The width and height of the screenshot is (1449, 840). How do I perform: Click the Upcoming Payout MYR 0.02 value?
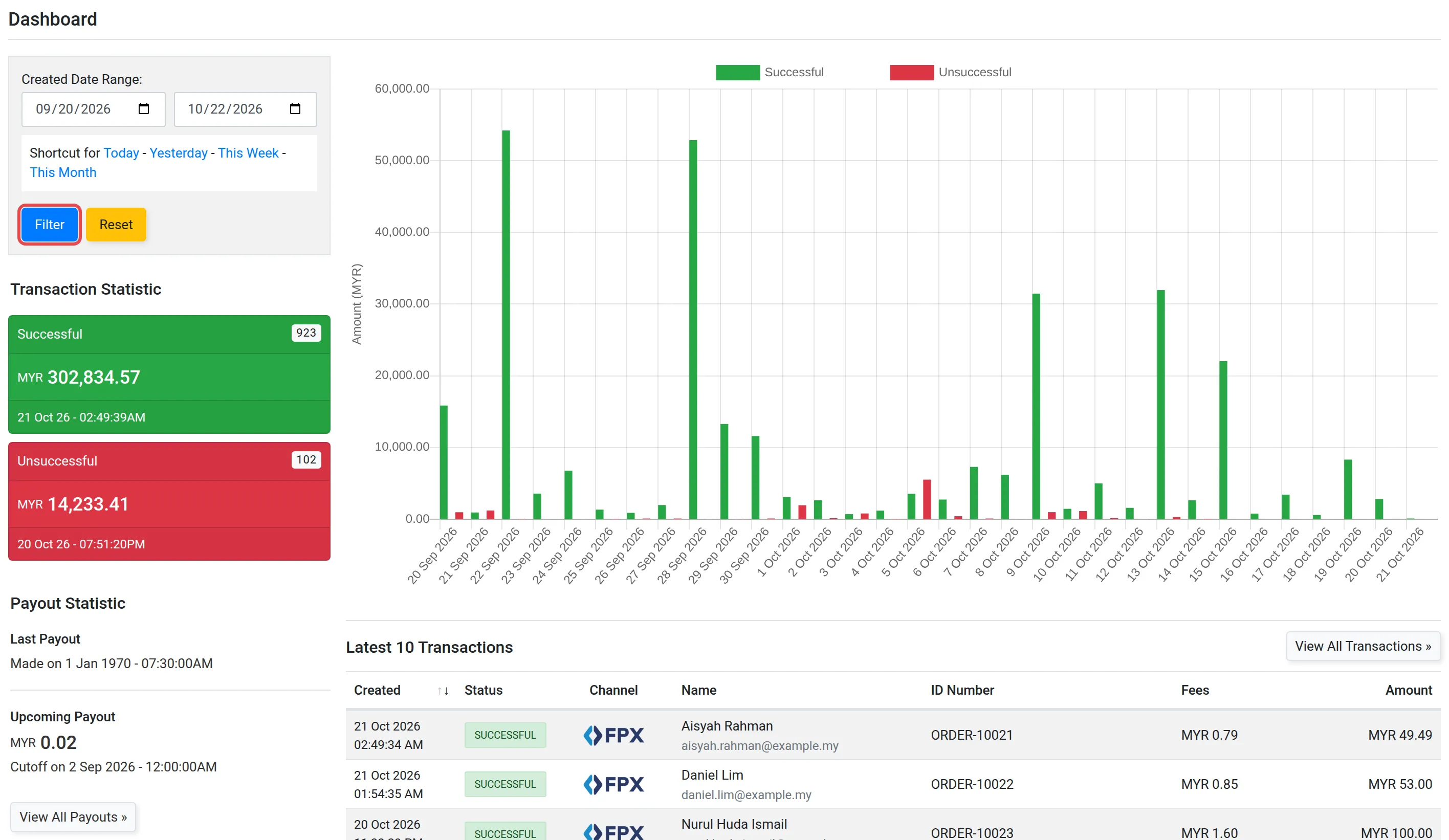click(43, 742)
